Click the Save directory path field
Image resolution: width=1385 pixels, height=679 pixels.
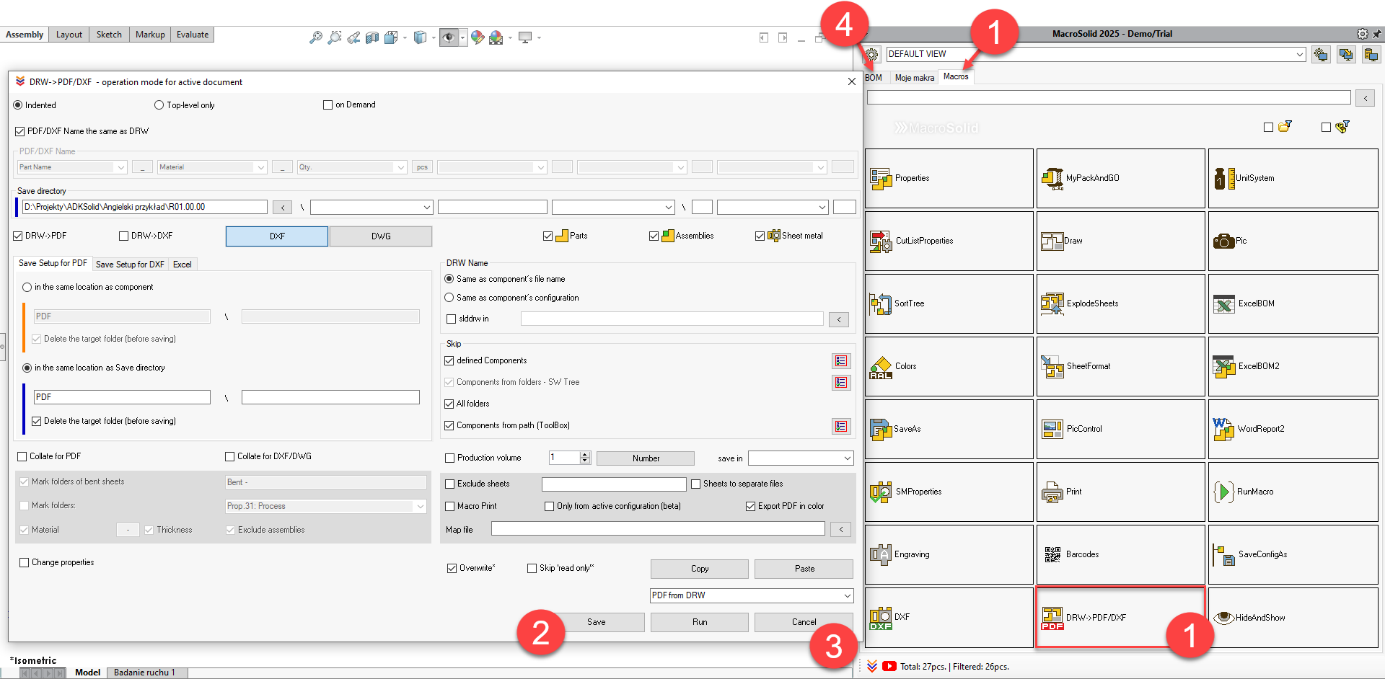tap(146, 207)
